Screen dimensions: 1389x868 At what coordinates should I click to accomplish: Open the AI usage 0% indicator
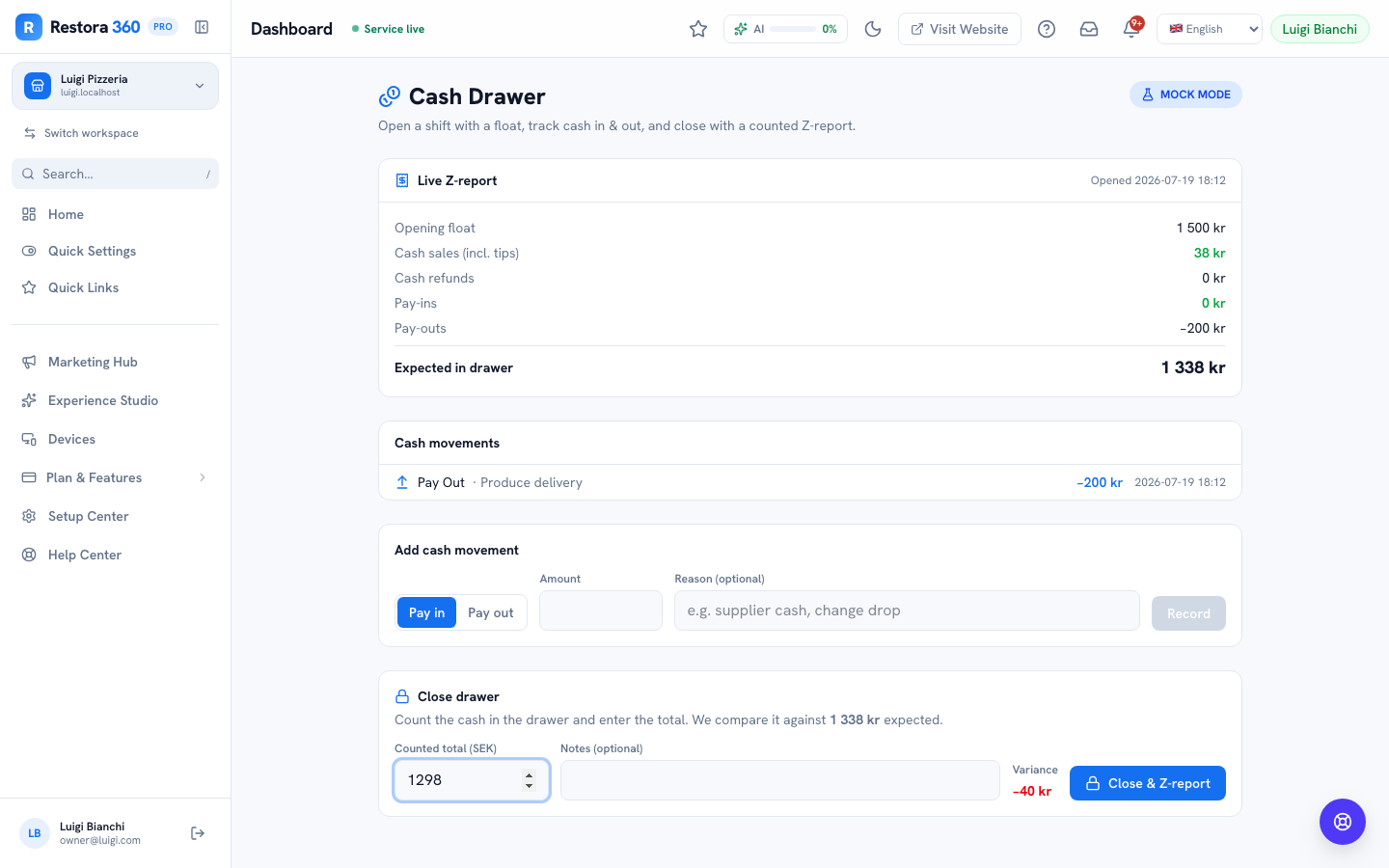click(x=785, y=29)
